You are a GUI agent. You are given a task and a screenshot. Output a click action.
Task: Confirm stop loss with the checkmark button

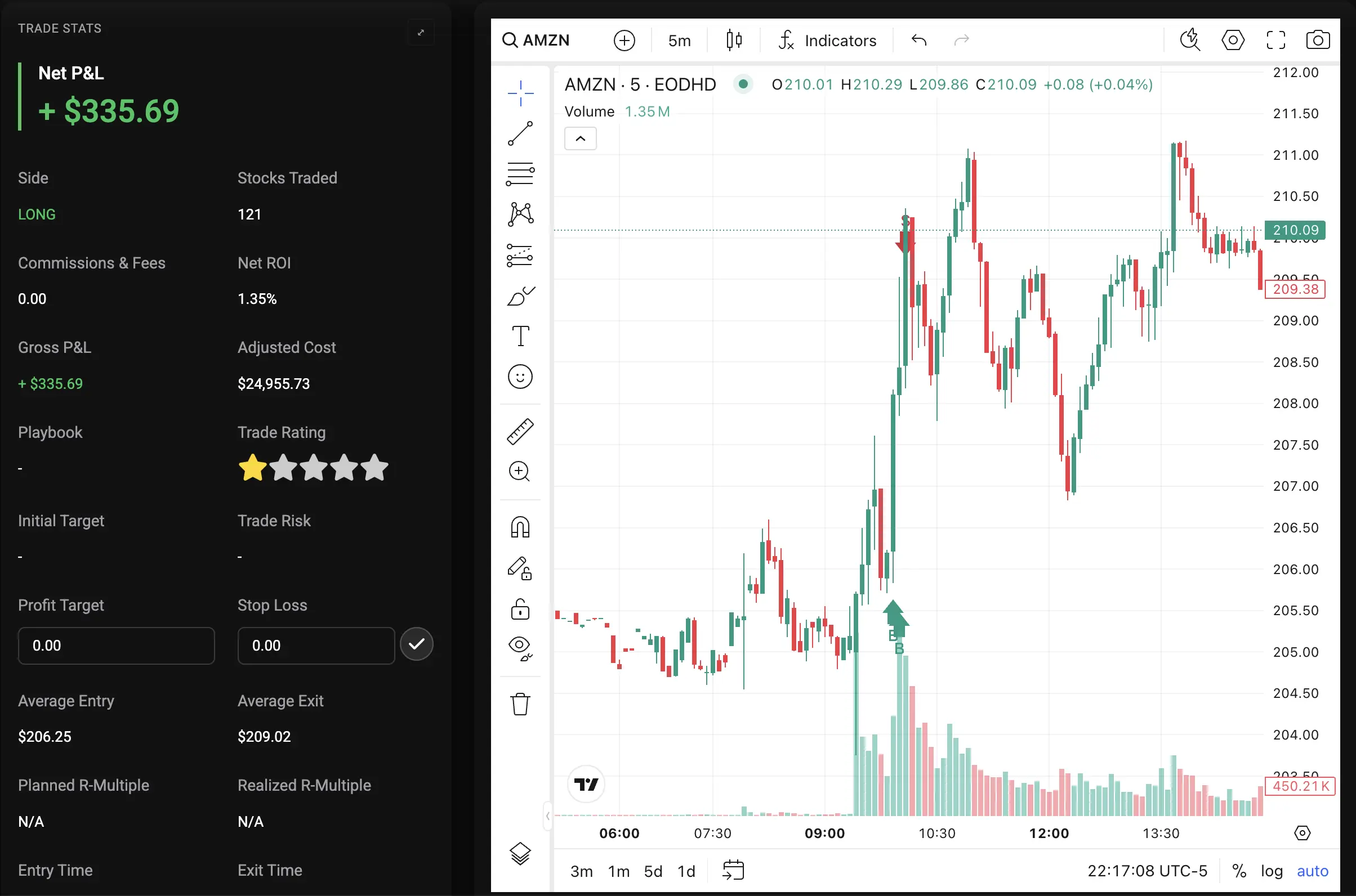[x=417, y=644]
